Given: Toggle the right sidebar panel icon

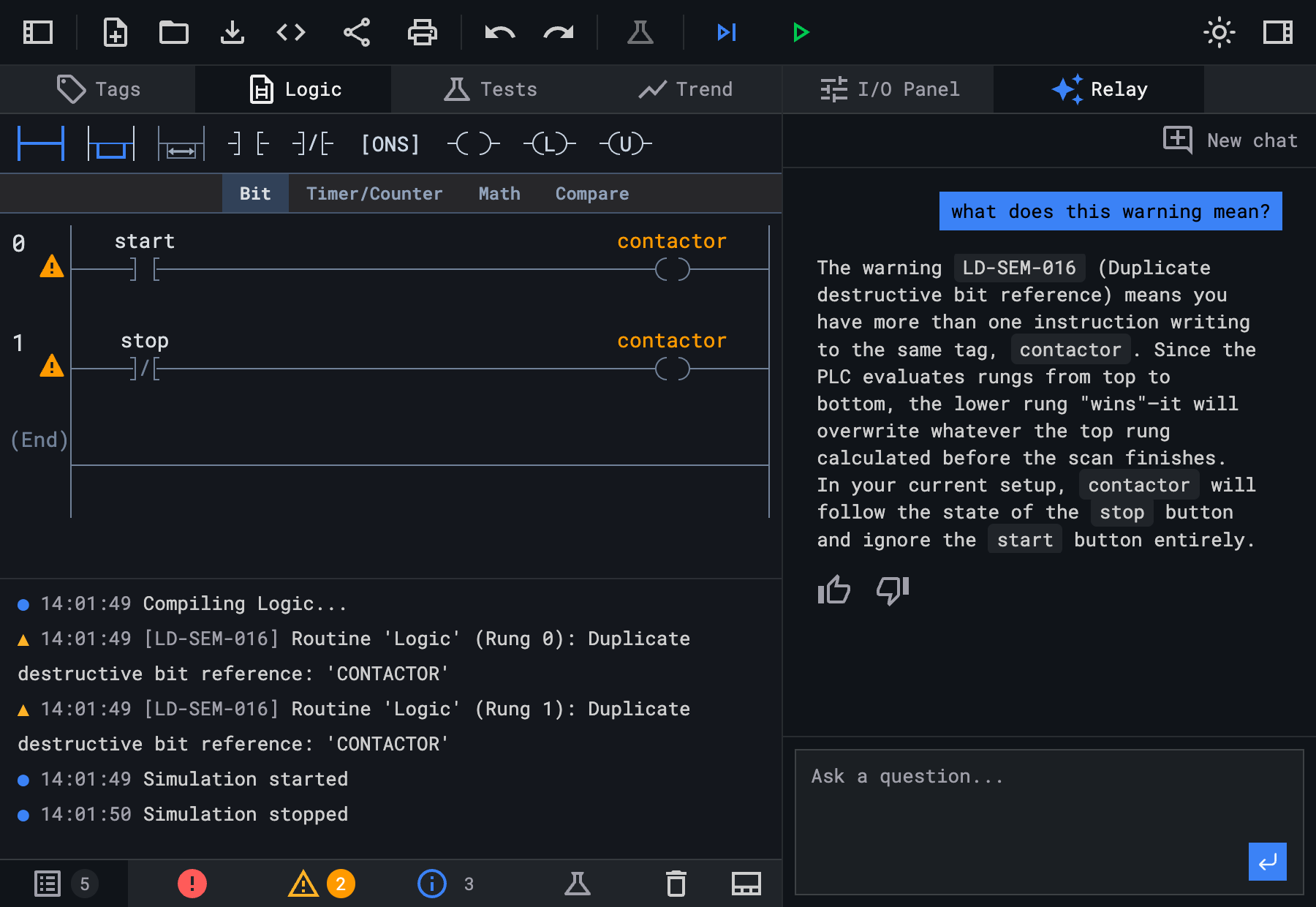Looking at the screenshot, I should point(1278,32).
